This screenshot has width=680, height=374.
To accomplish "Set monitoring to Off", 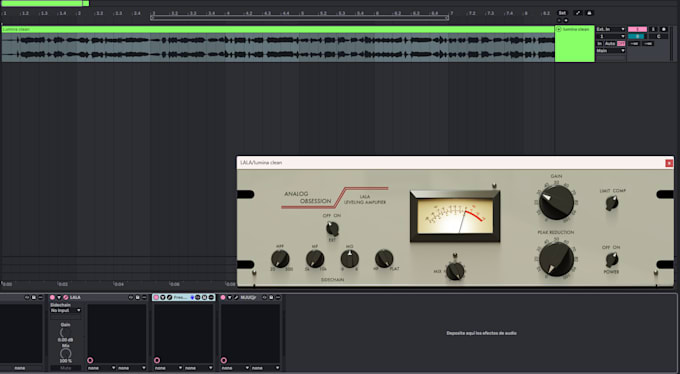I will [x=621, y=44].
